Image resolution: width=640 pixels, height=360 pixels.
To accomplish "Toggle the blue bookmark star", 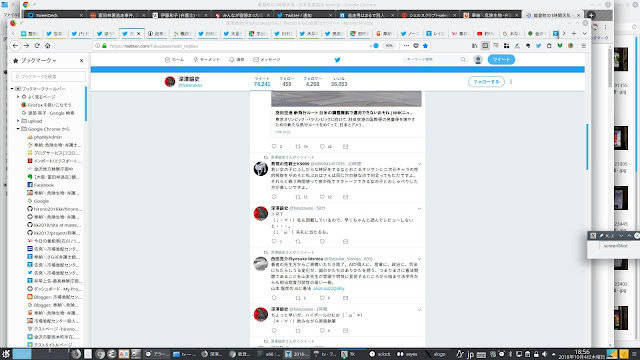I will tap(425, 46).
